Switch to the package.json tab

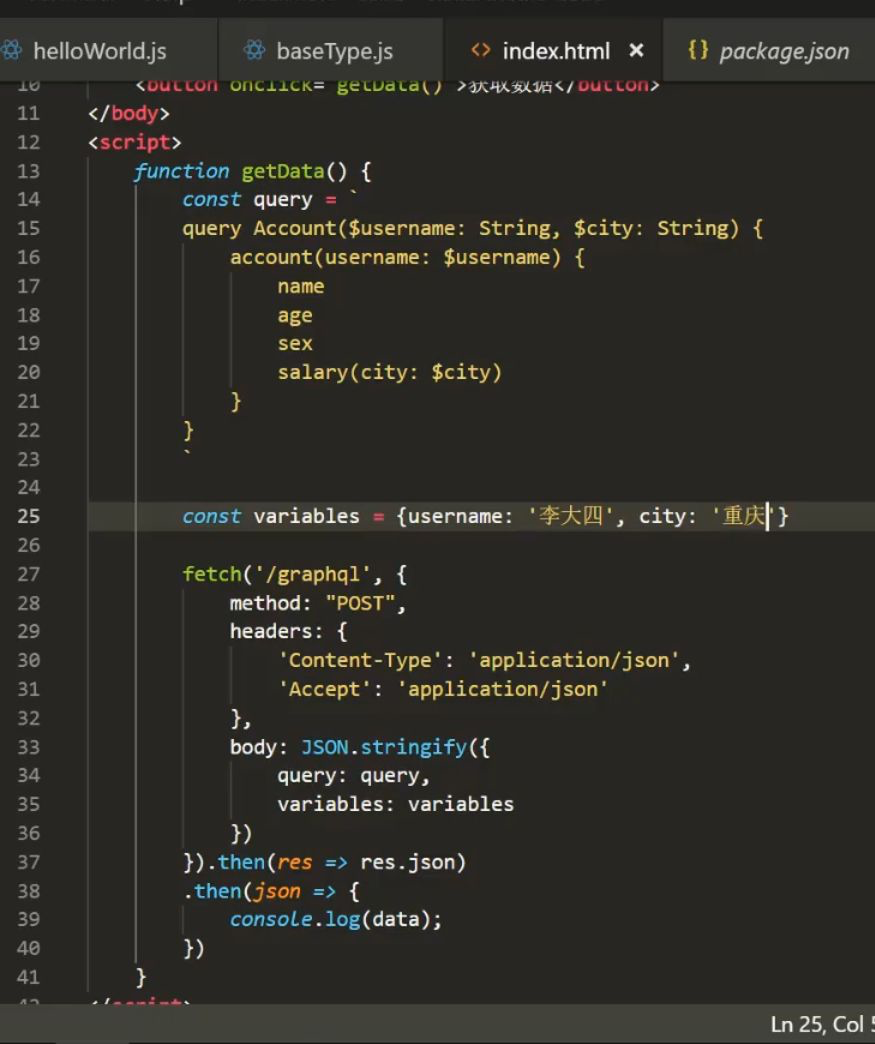pyautogui.click(x=783, y=50)
